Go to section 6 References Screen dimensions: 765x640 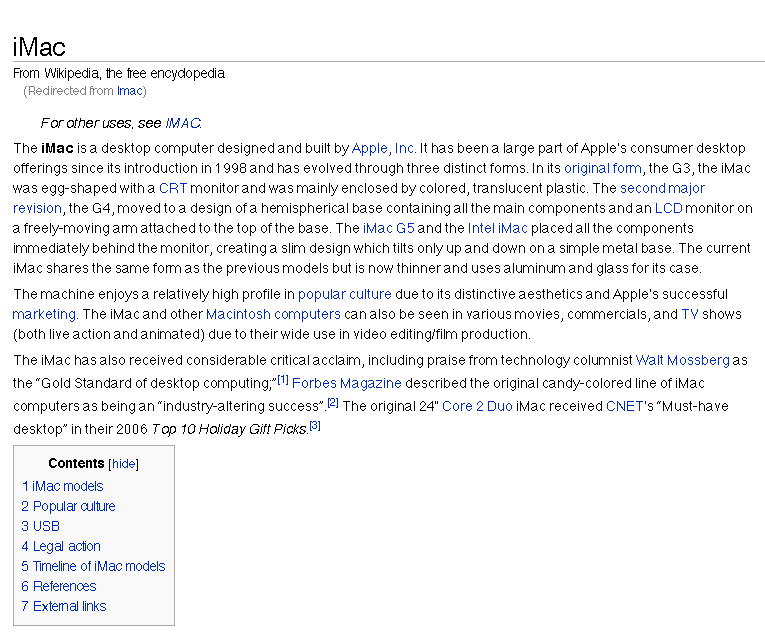coord(59,586)
